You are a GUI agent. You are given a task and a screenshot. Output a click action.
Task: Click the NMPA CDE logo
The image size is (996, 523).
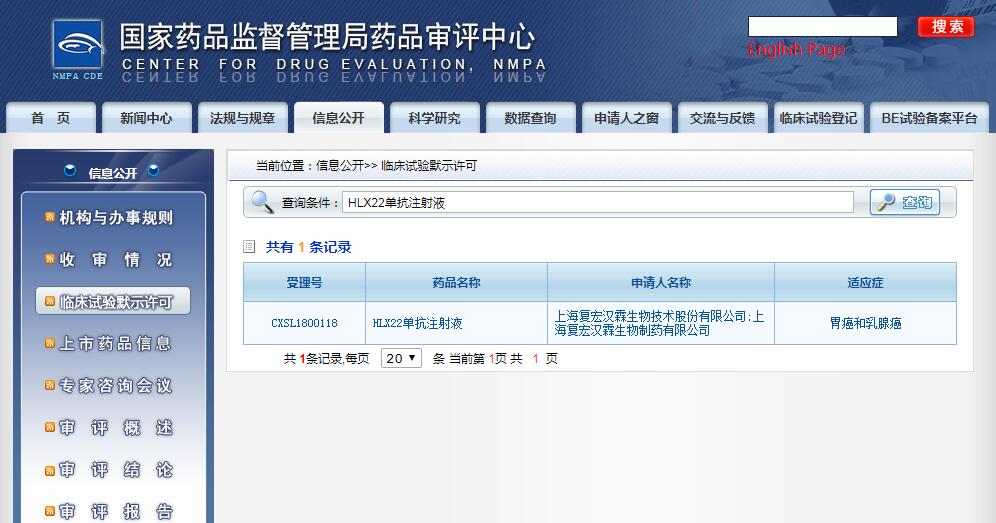click(78, 49)
